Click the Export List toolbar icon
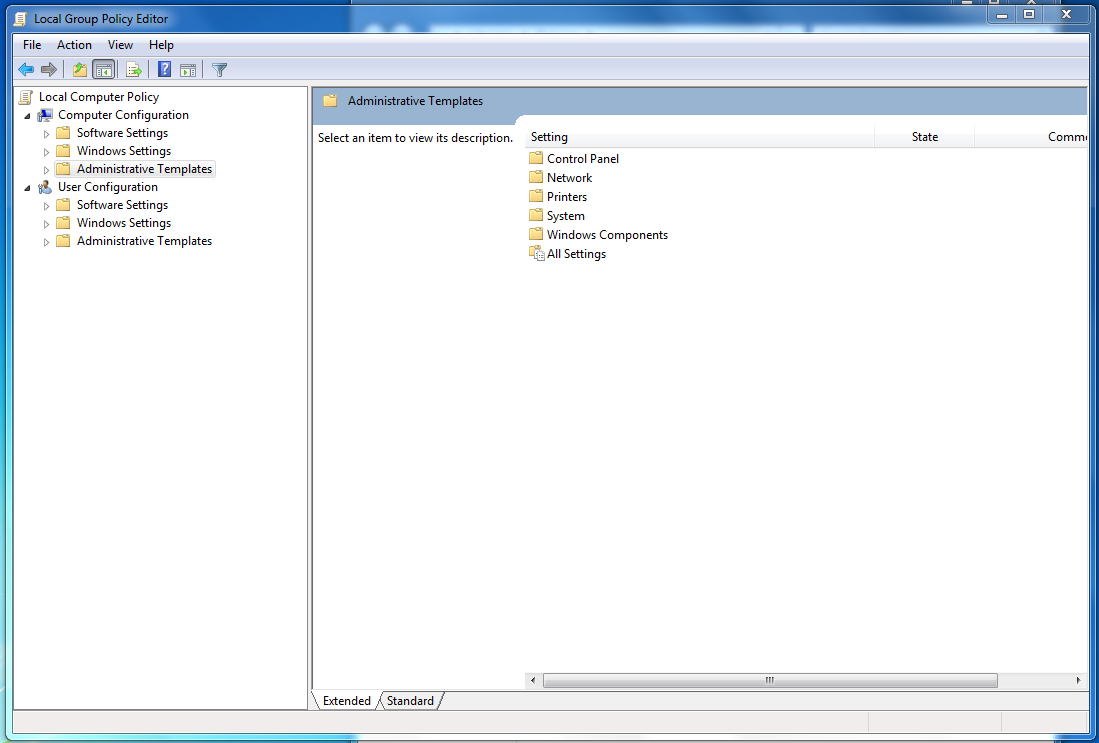 tap(133, 69)
